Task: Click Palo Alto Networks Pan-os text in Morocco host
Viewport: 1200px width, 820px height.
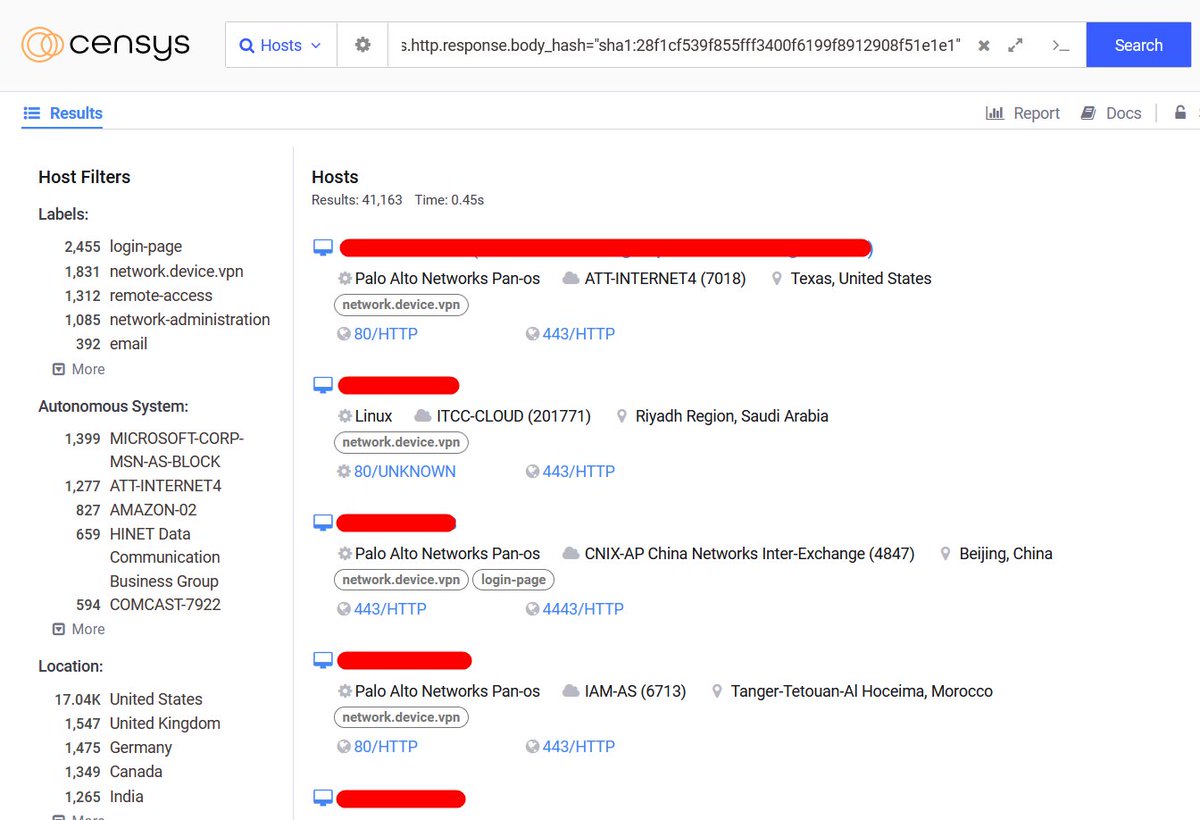Action: (447, 691)
